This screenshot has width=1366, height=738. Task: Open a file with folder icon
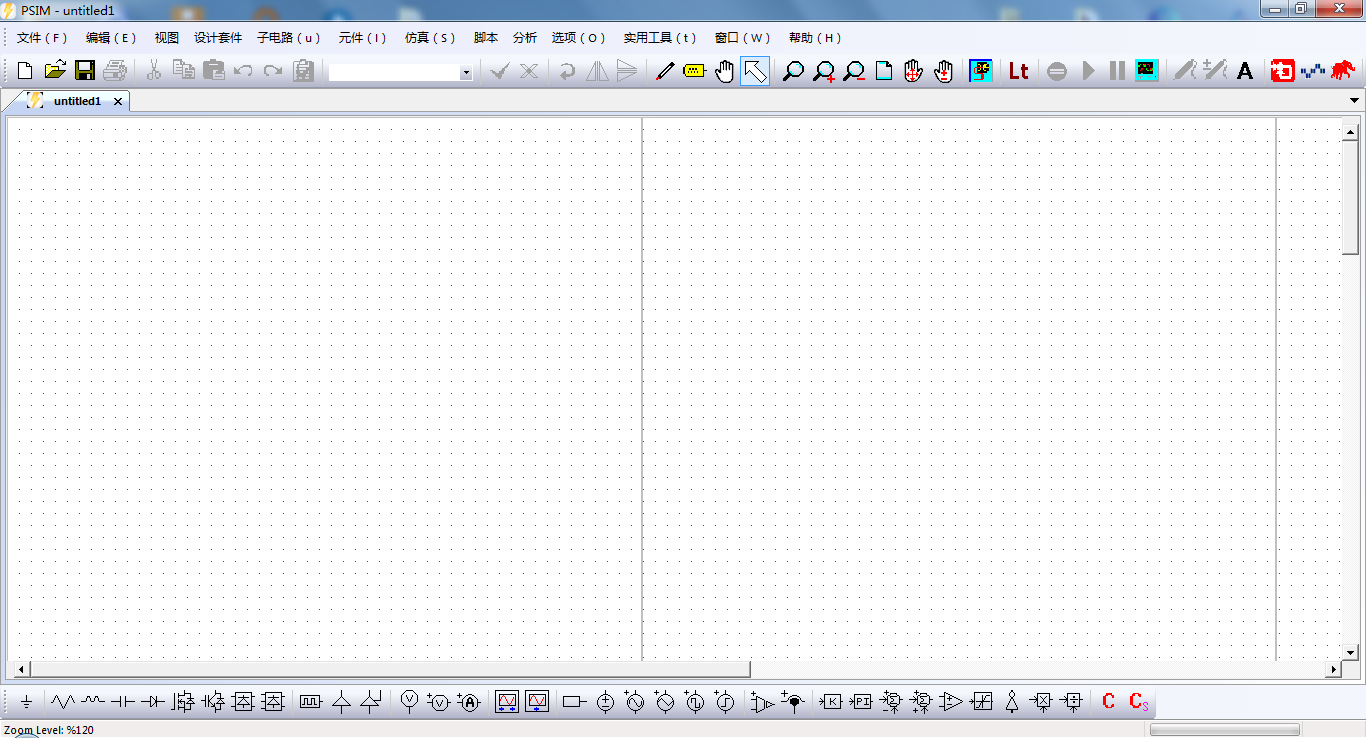(55, 71)
